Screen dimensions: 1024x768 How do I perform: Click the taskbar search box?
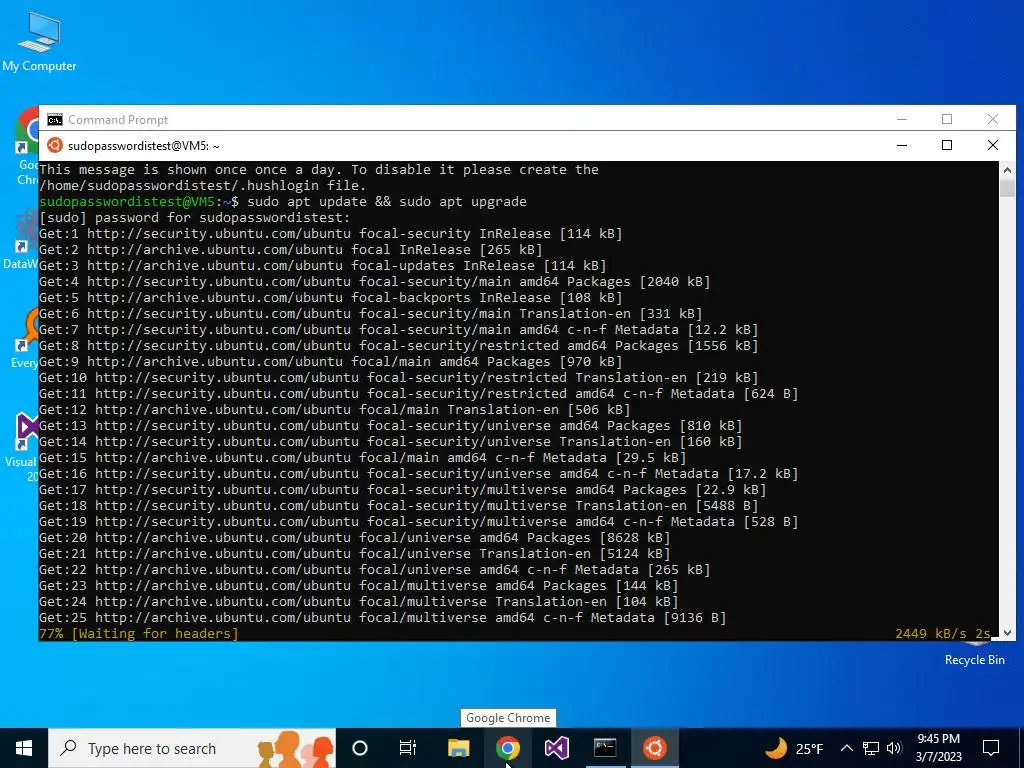pos(191,748)
